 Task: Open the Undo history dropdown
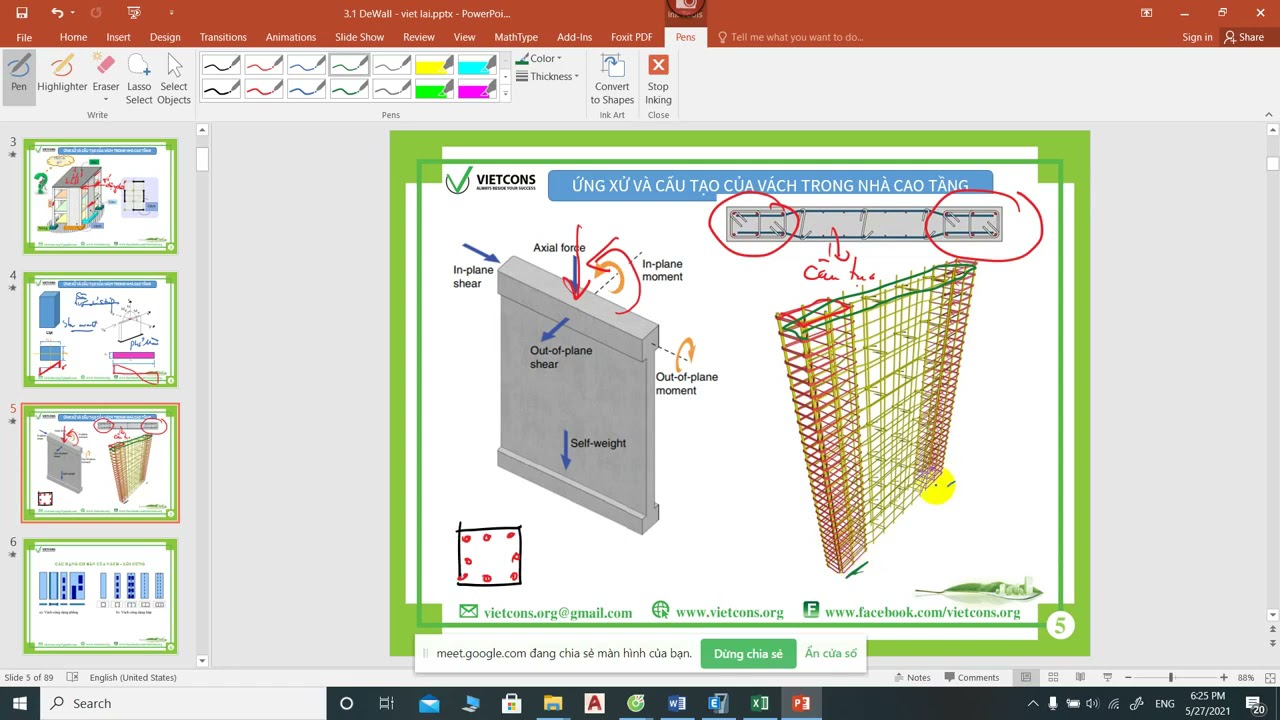(73, 13)
